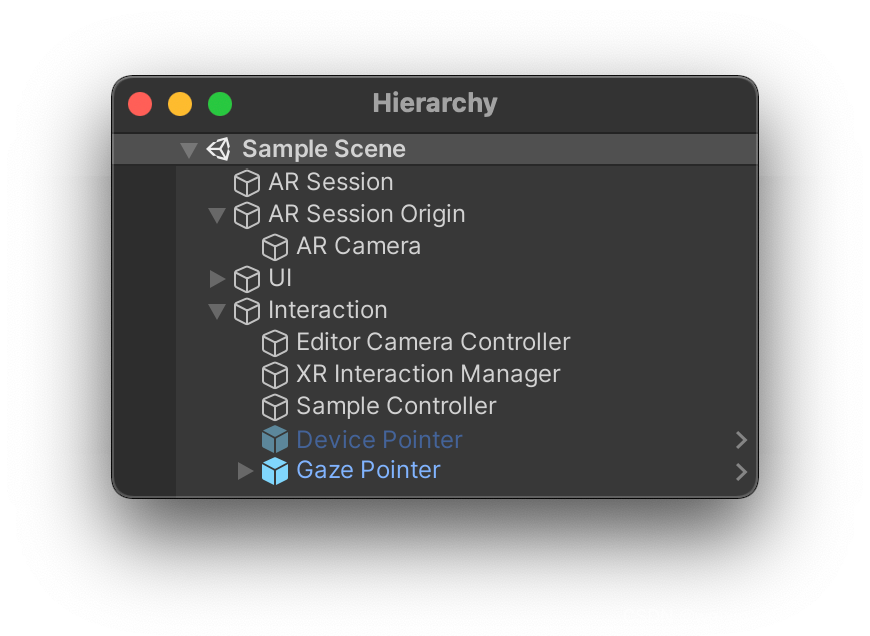The image size is (870, 636).
Task: Click the dimmed prefab cube for Device Pointer
Action: tap(275, 439)
